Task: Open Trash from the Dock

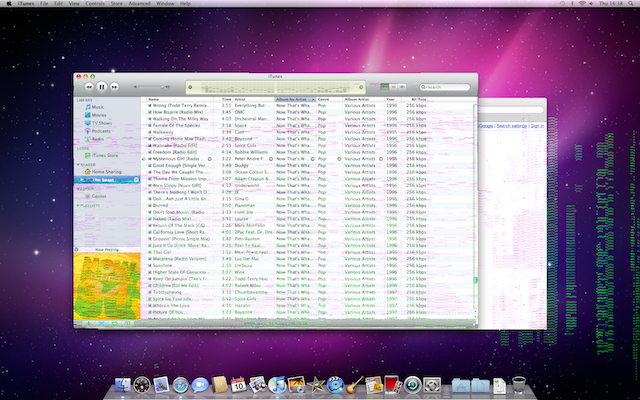Action: tap(519, 384)
